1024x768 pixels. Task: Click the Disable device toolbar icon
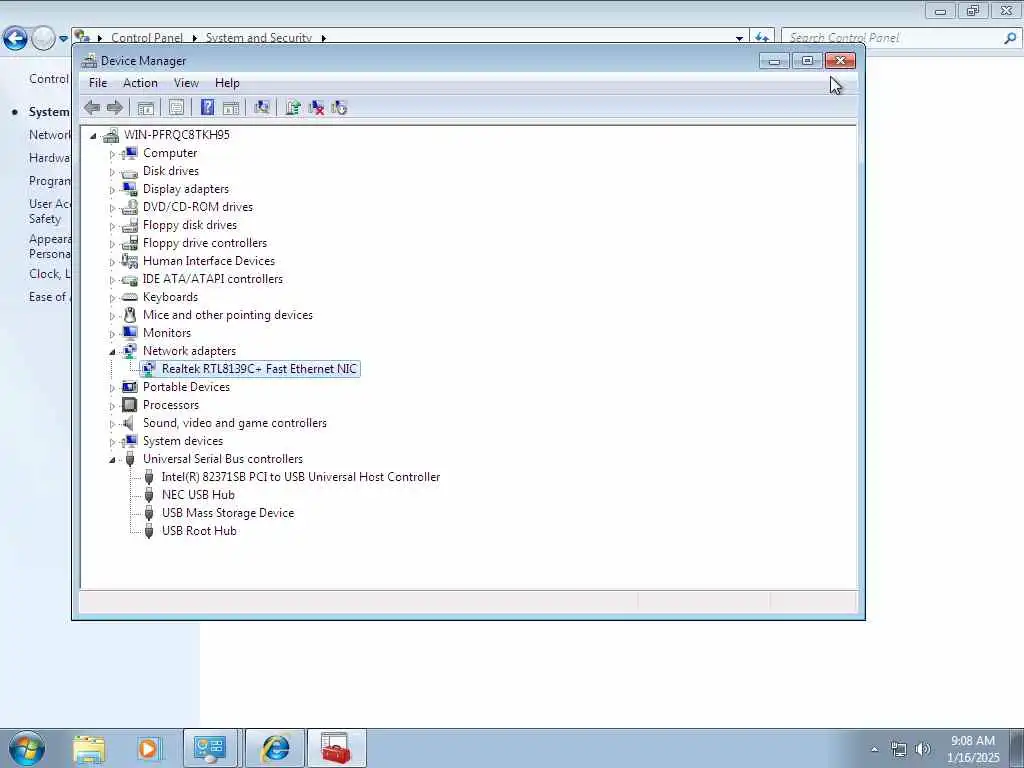339,108
